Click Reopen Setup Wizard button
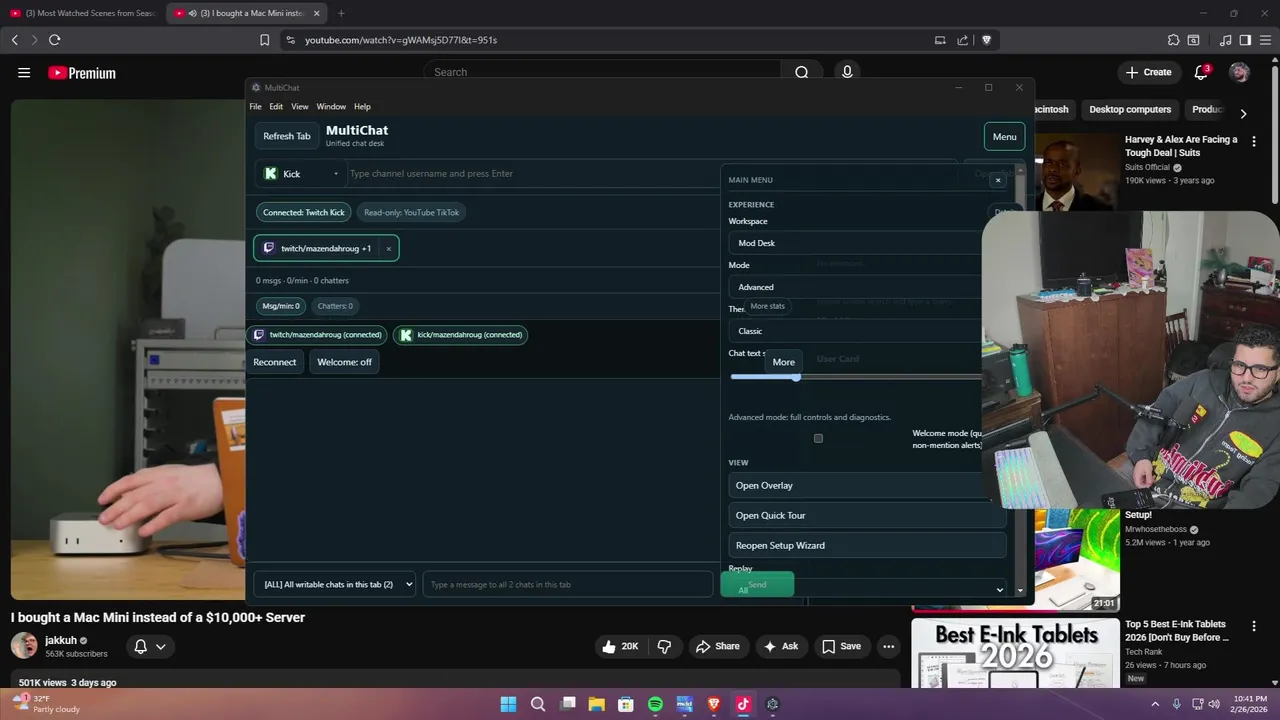The image size is (1280, 720). (x=867, y=545)
